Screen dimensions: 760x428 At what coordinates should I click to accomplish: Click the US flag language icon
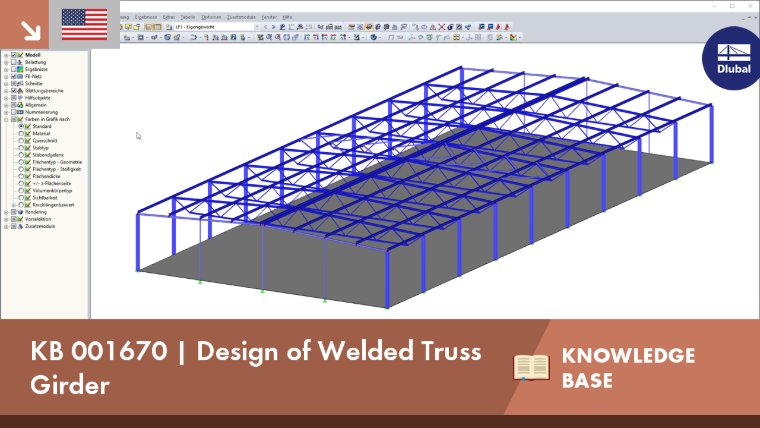coord(84,24)
